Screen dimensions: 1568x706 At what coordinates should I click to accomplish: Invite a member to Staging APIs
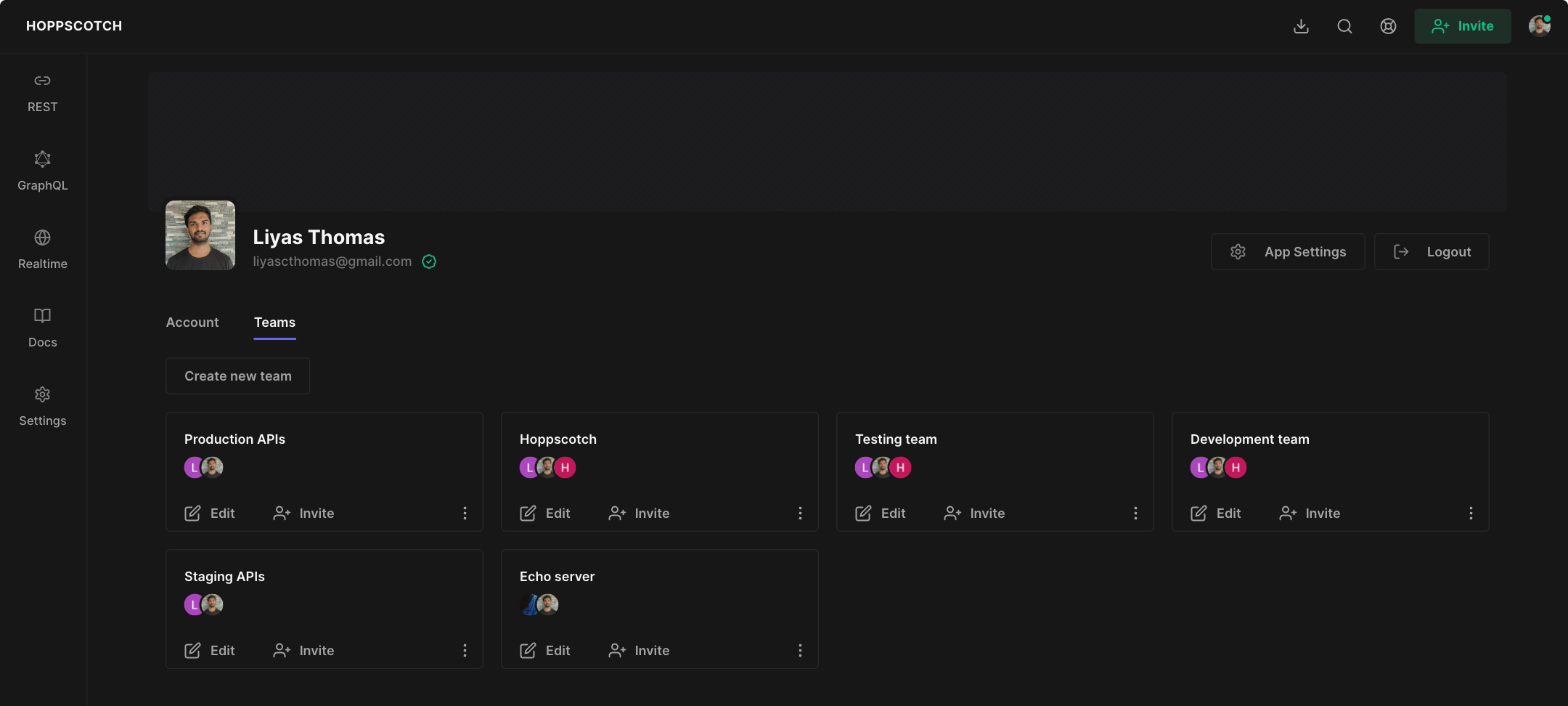(303, 651)
